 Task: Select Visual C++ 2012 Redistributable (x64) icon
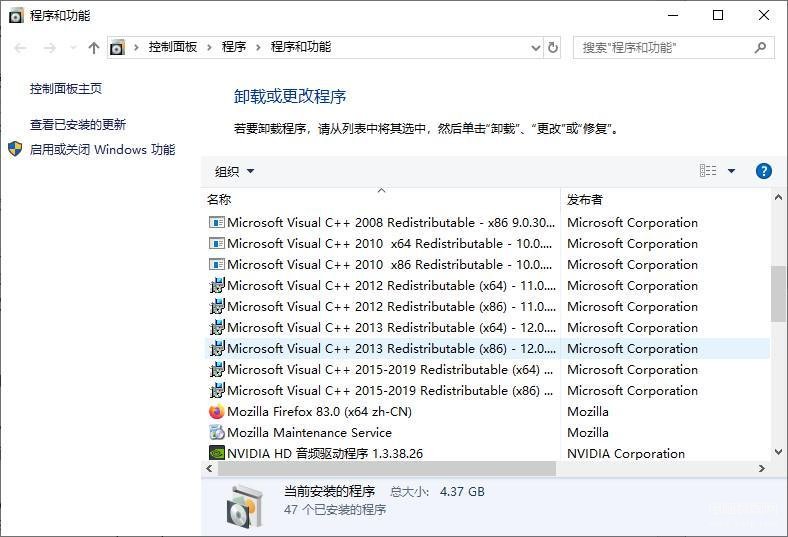click(217, 286)
